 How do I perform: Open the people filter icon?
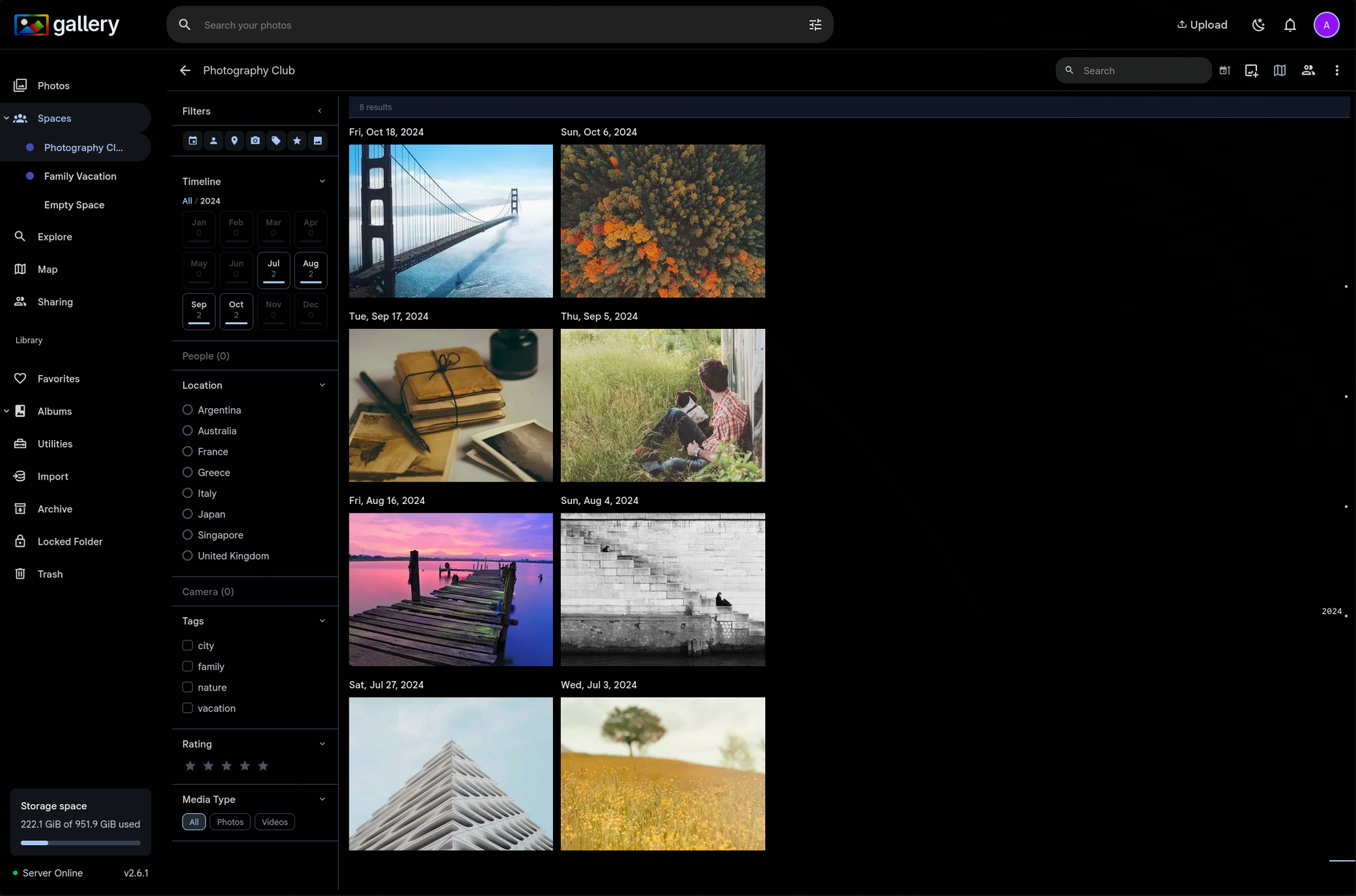click(214, 140)
